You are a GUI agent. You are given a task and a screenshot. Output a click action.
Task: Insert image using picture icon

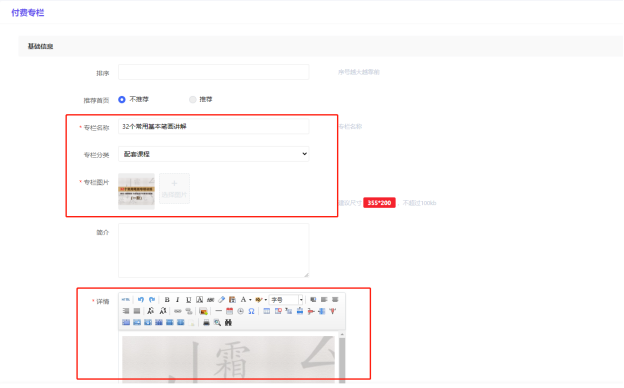[203, 311]
